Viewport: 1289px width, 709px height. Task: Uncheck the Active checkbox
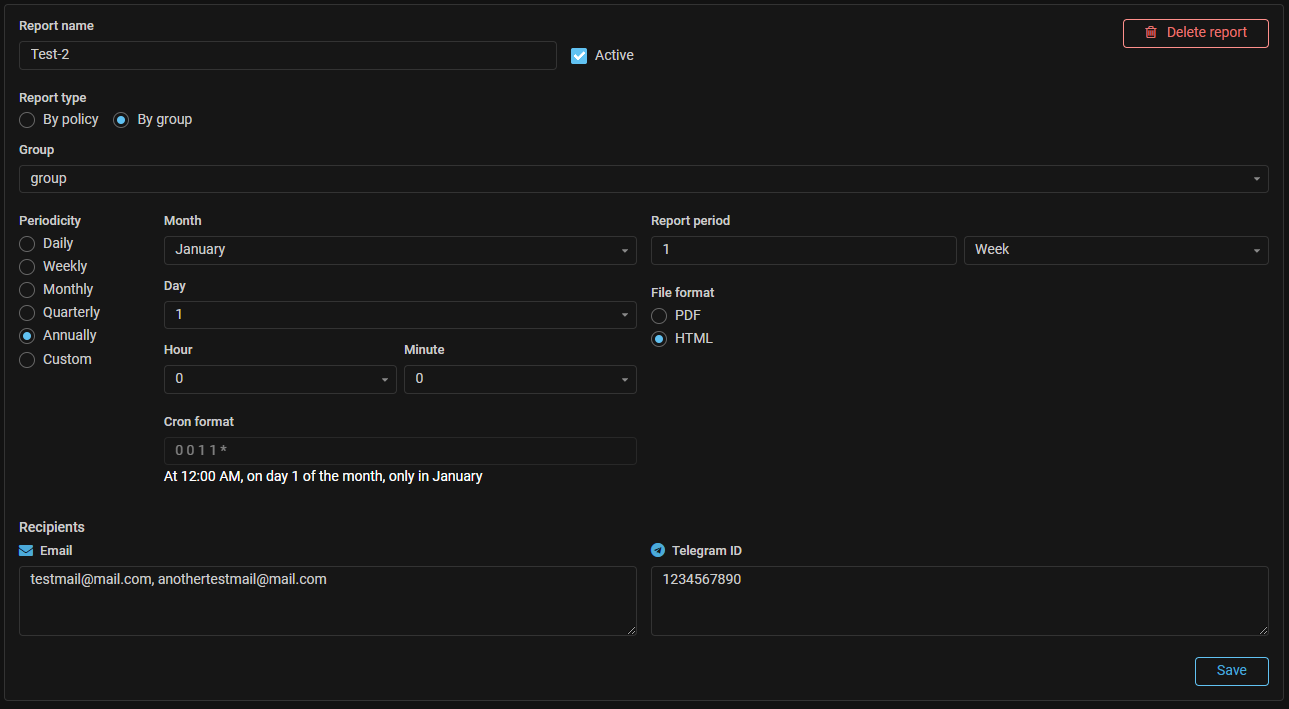click(579, 56)
